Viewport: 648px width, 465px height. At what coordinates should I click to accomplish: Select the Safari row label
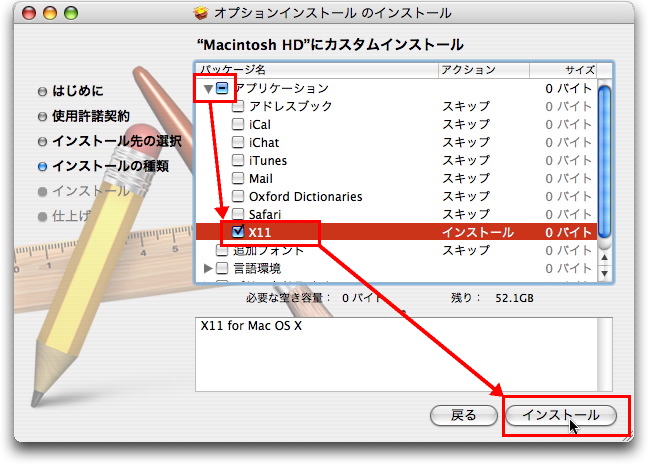[x=264, y=215]
